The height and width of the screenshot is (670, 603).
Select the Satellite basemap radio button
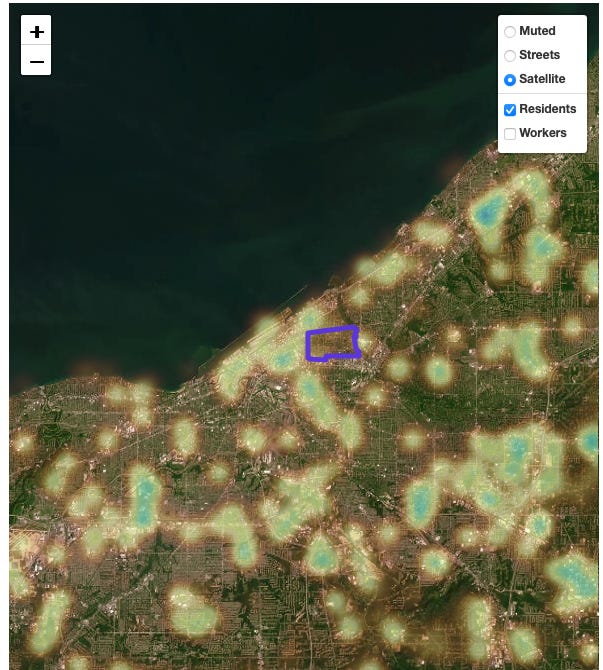click(509, 79)
